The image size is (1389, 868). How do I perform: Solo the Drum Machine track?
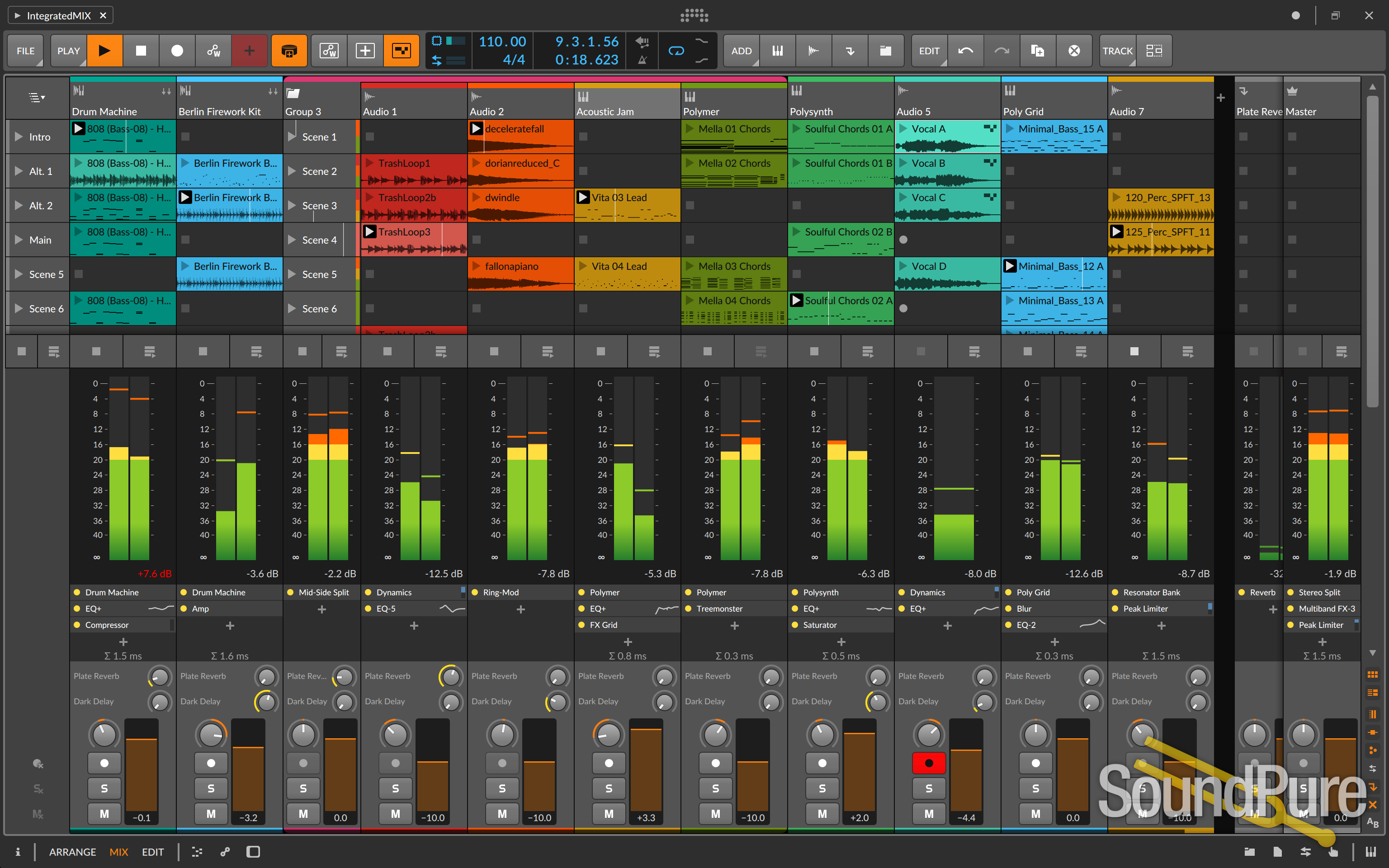[x=104, y=788]
